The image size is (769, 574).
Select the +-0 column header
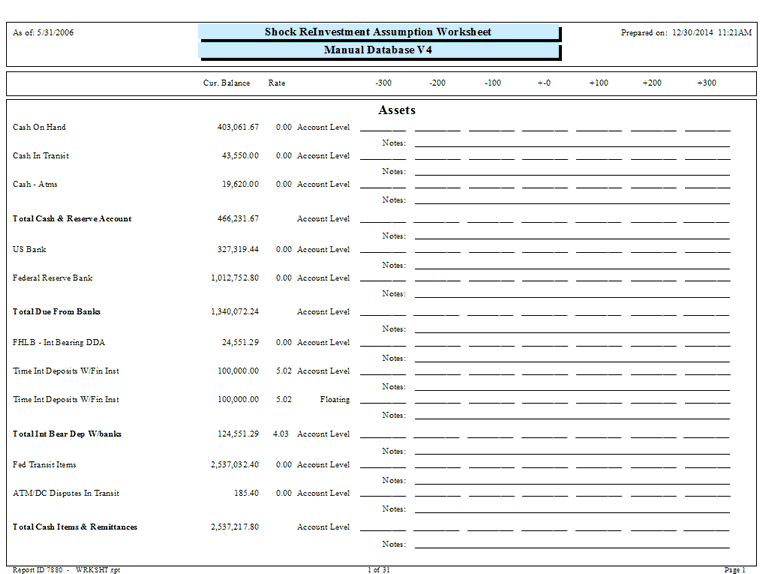coord(544,83)
